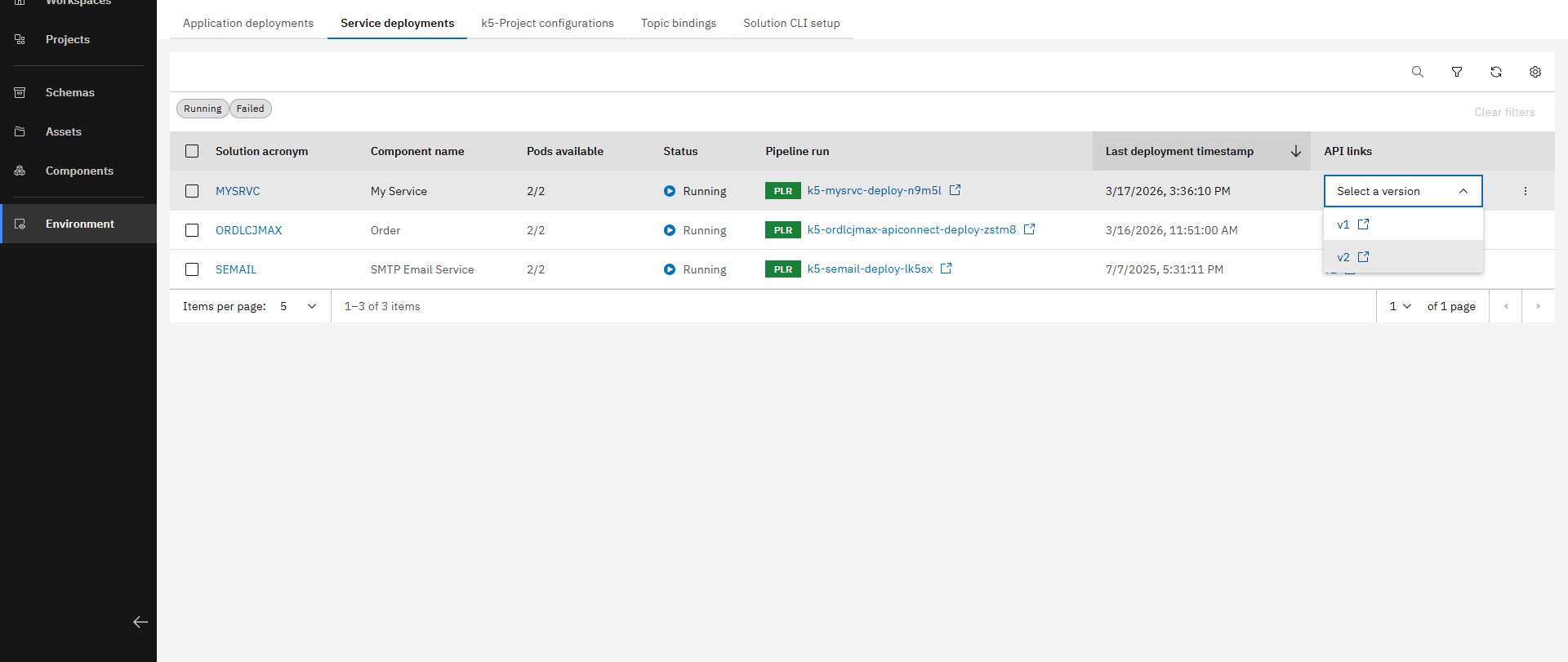Open the Topic bindings tab
The image size is (1568, 662).
pyautogui.click(x=678, y=23)
